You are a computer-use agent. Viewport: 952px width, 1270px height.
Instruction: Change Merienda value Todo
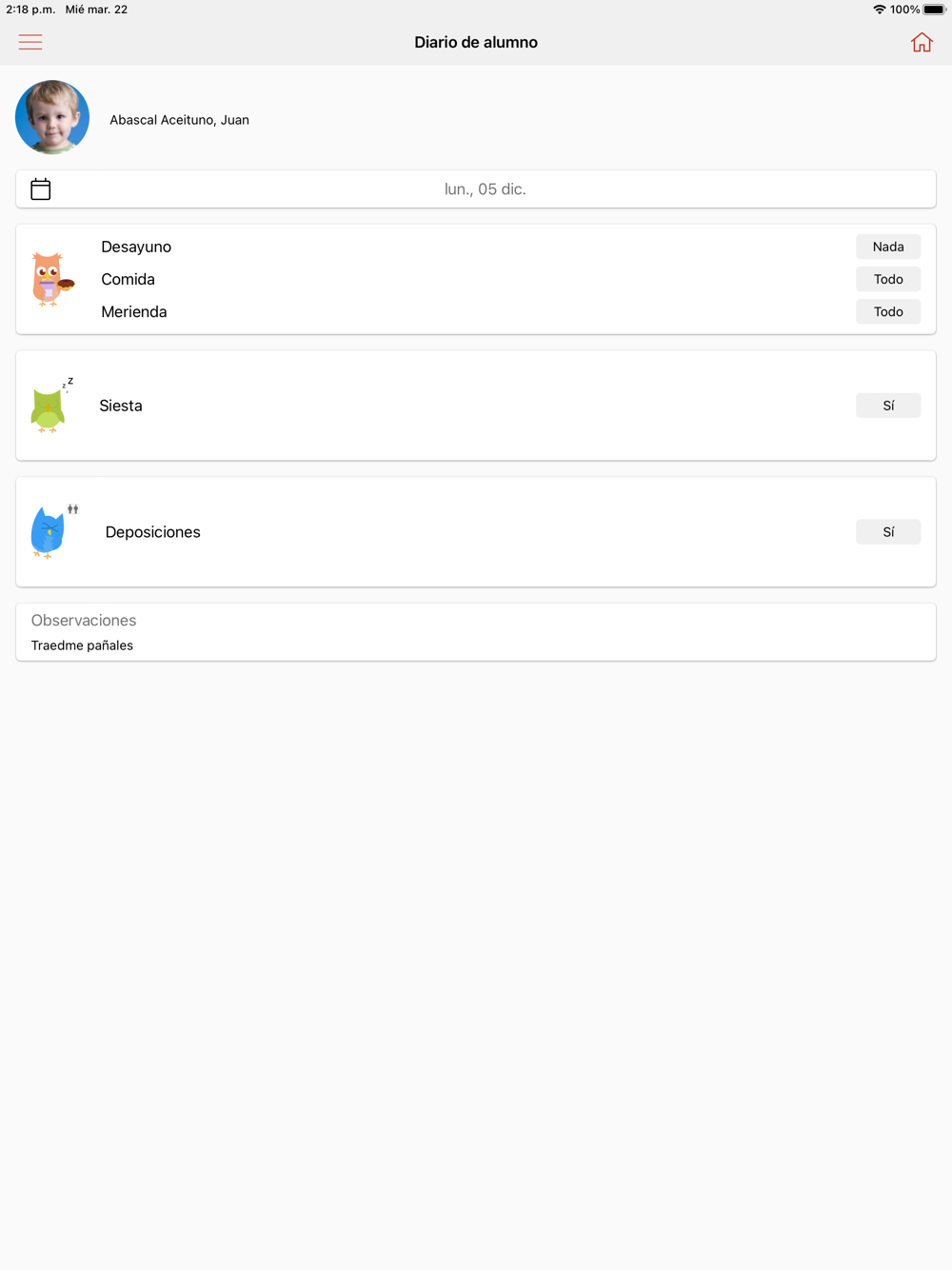[888, 311]
